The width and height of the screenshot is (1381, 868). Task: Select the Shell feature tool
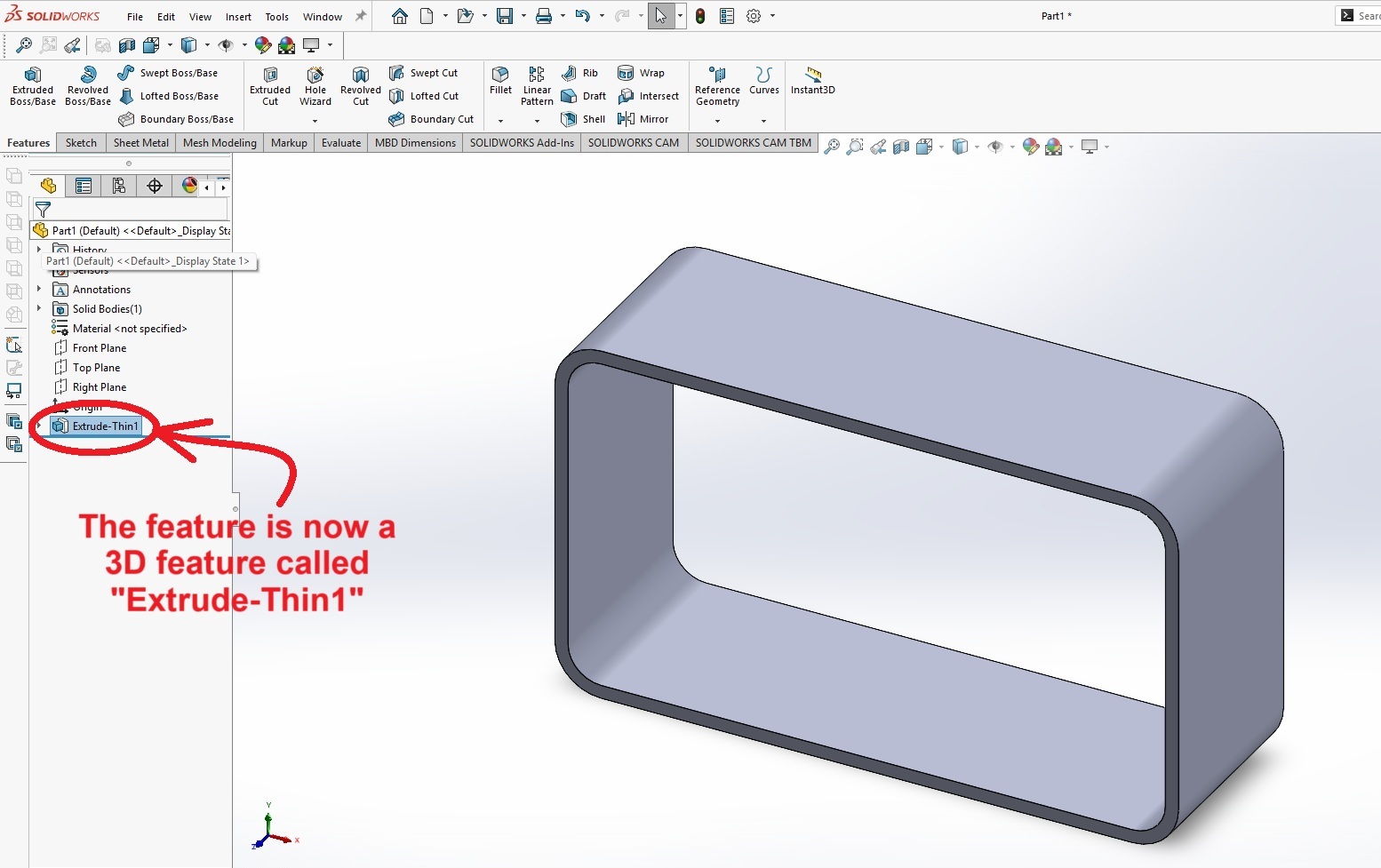point(583,119)
